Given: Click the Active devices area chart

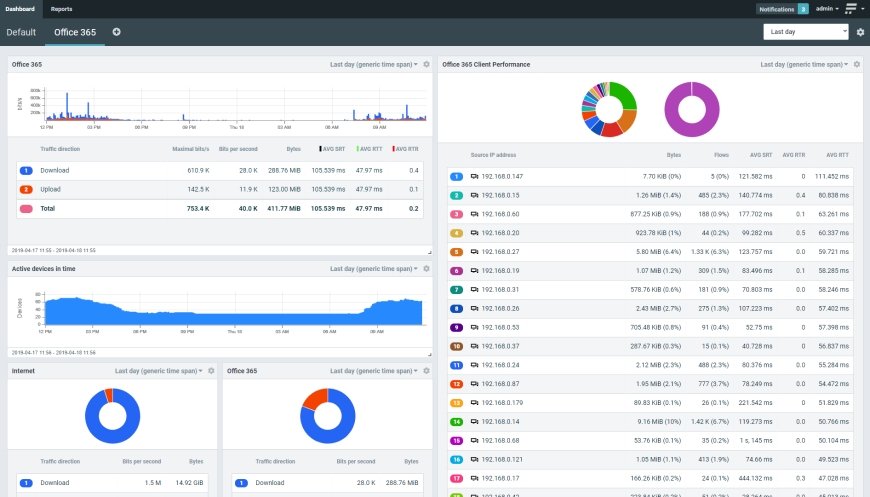Looking at the screenshot, I should pos(234,311).
